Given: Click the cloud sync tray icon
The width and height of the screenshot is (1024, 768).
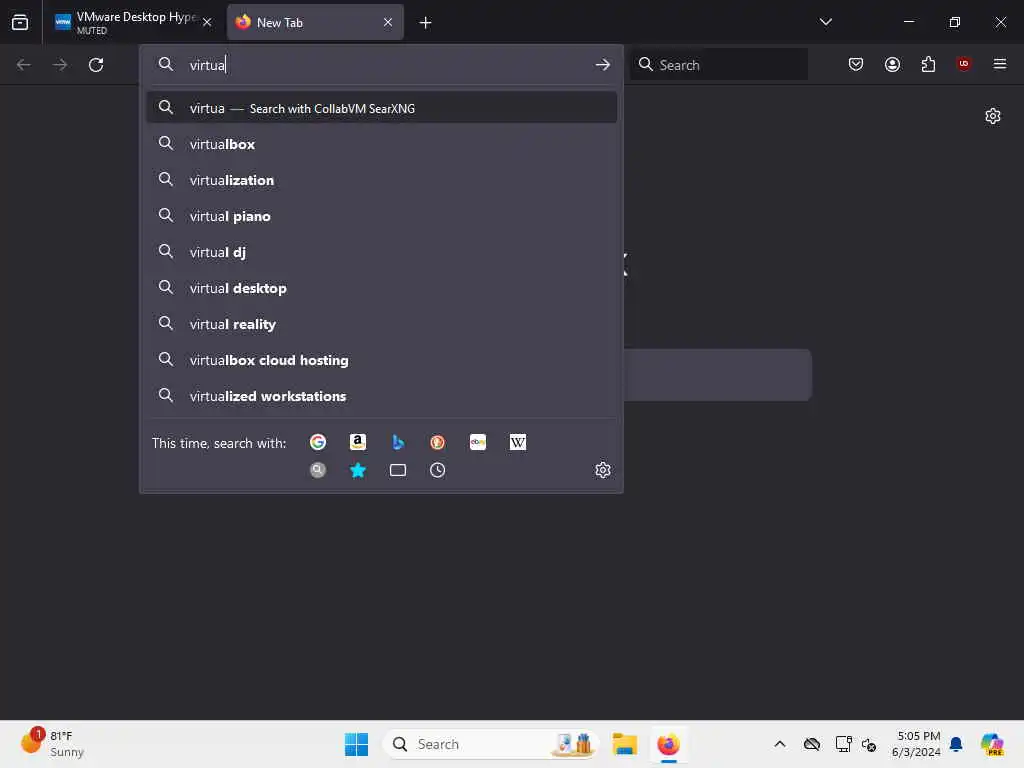Looking at the screenshot, I should click(812, 744).
